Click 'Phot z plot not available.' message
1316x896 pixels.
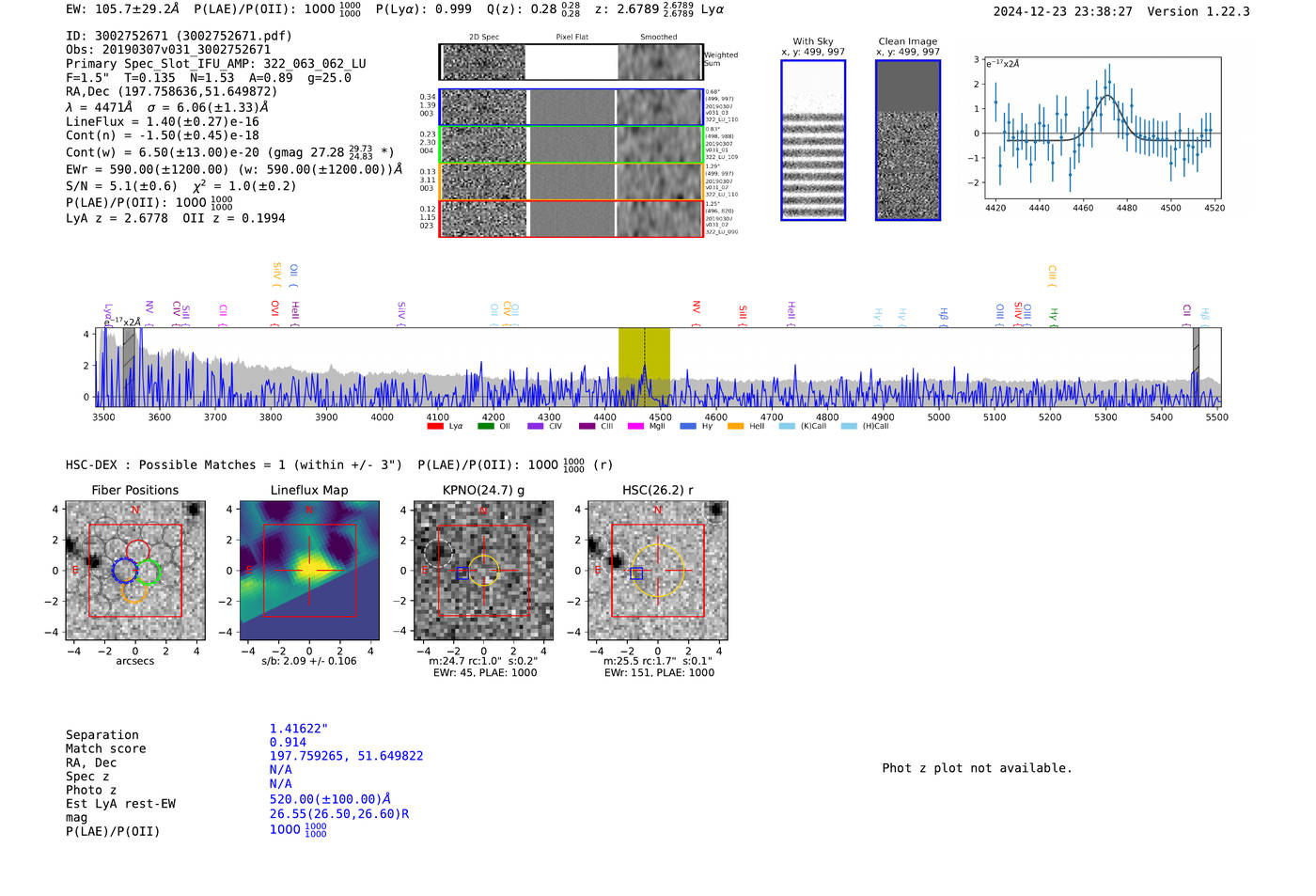[977, 768]
